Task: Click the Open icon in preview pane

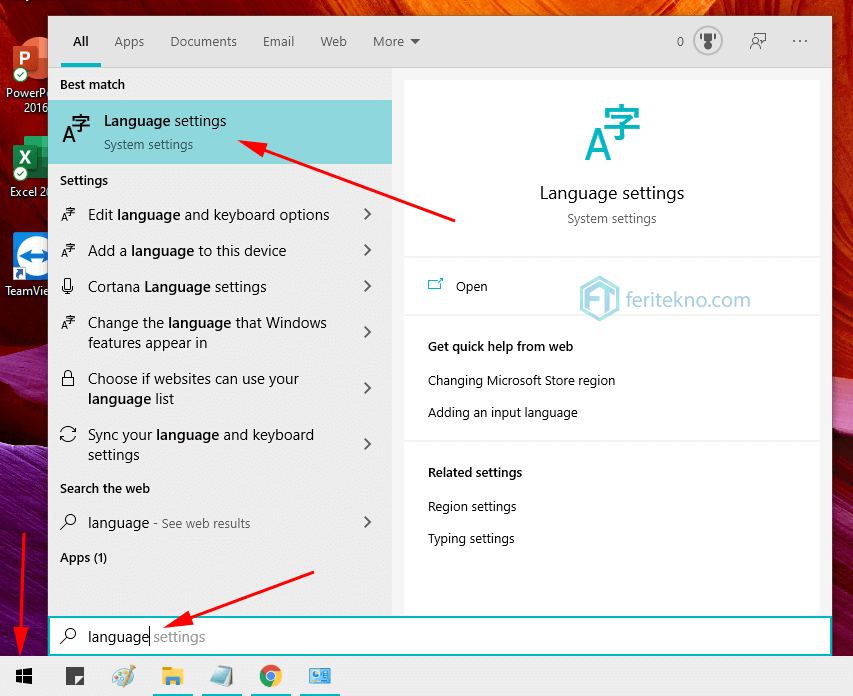Action: (x=435, y=284)
